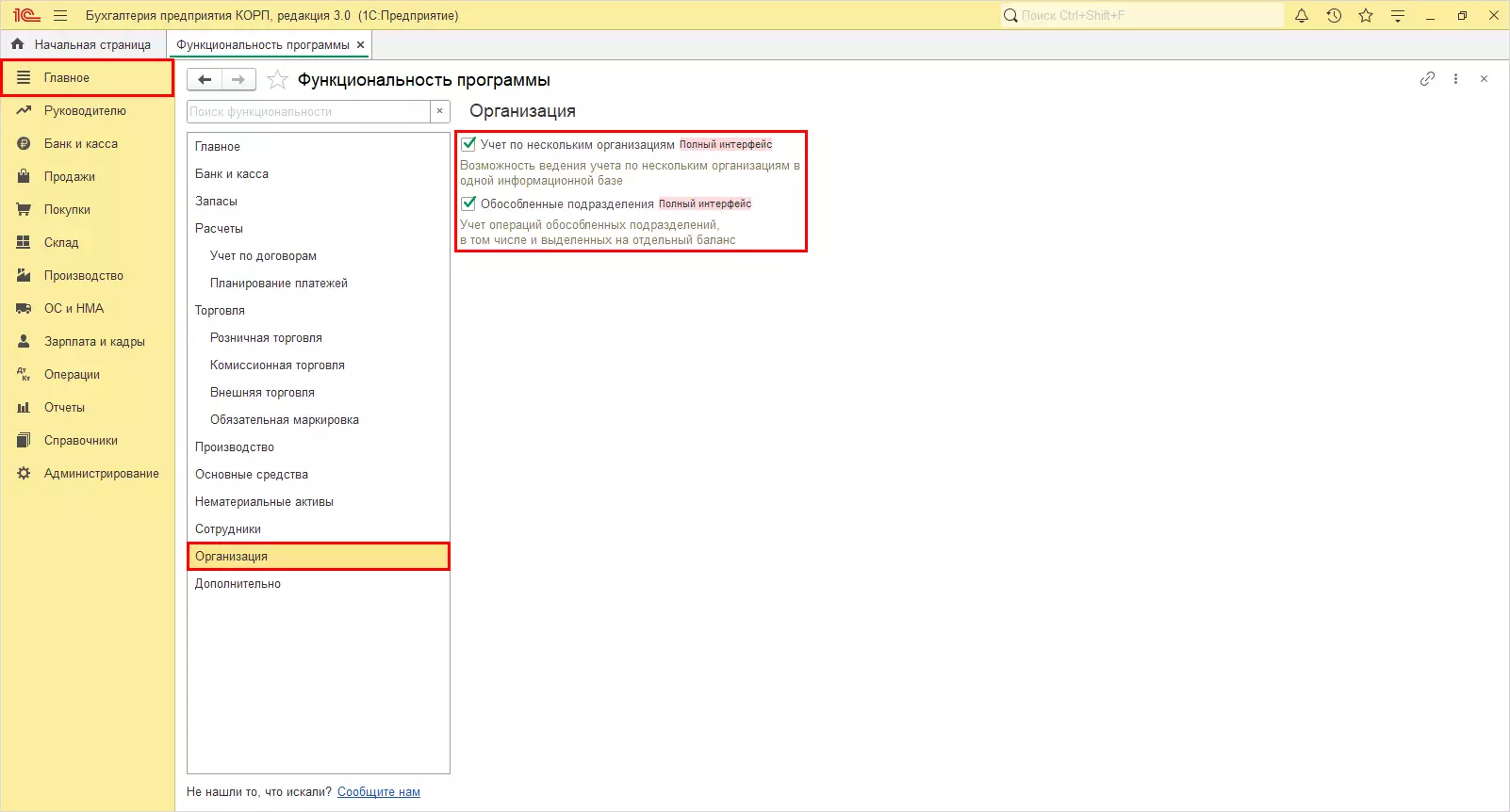Click the Склад grid icon
1510x812 pixels.
24,242
